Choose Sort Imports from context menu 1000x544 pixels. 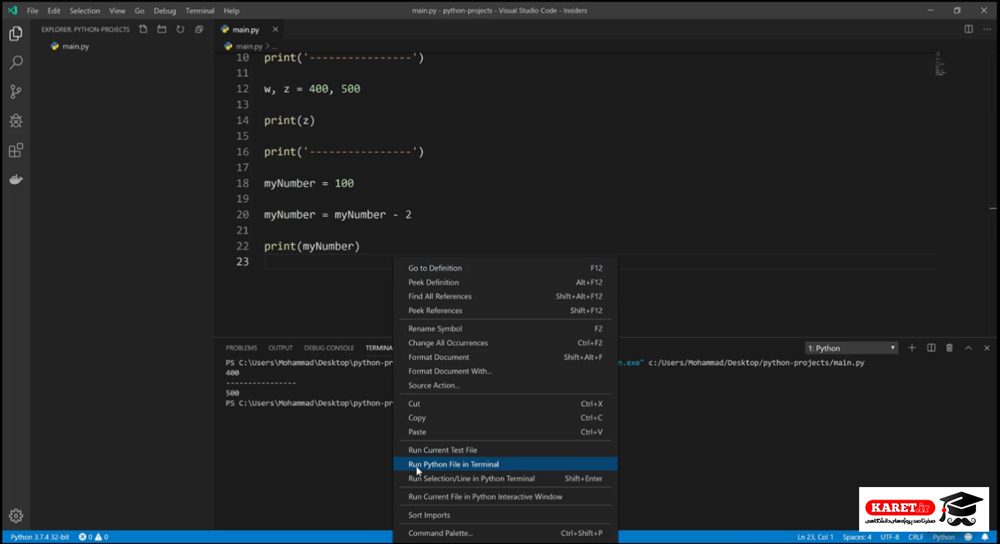coord(505,515)
